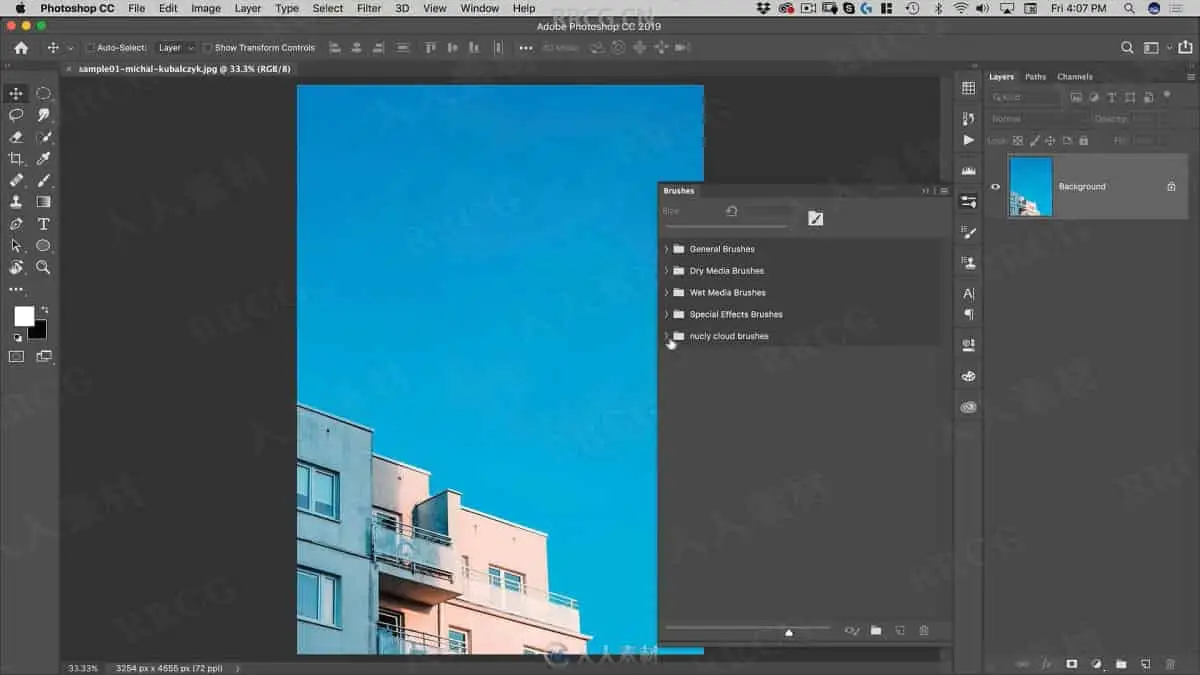Select the Zoom tool in the toolbox

click(44, 267)
